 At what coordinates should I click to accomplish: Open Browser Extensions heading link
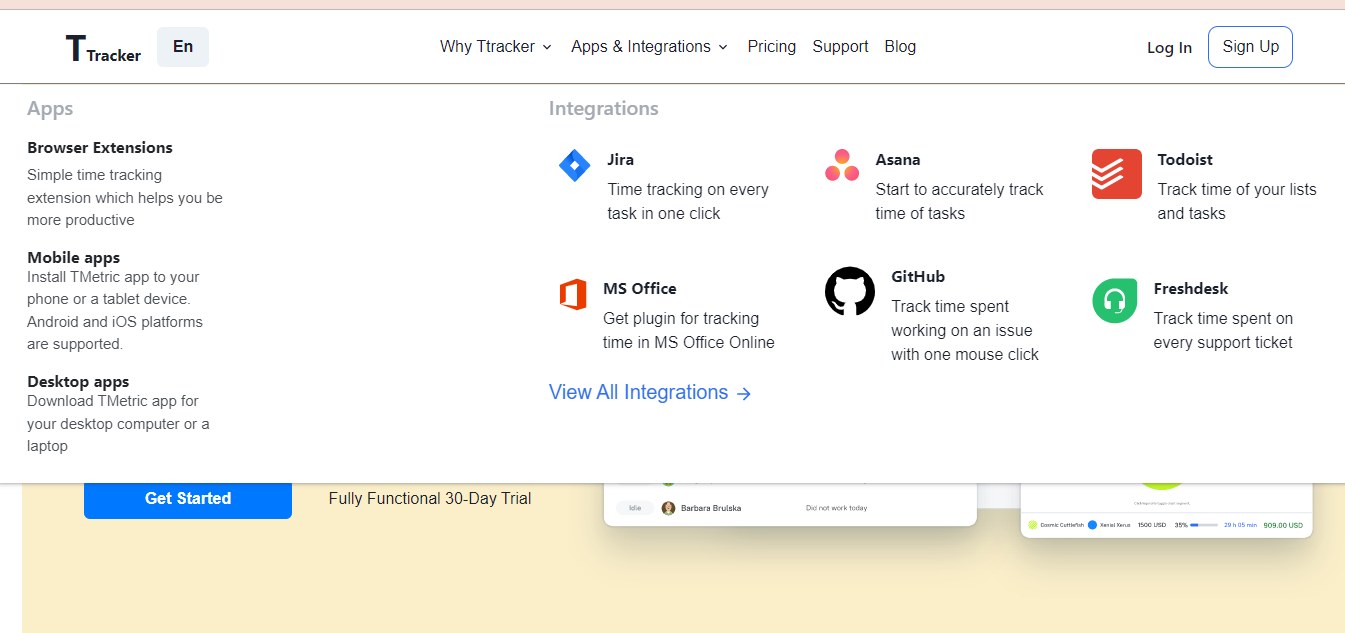click(100, 148)
